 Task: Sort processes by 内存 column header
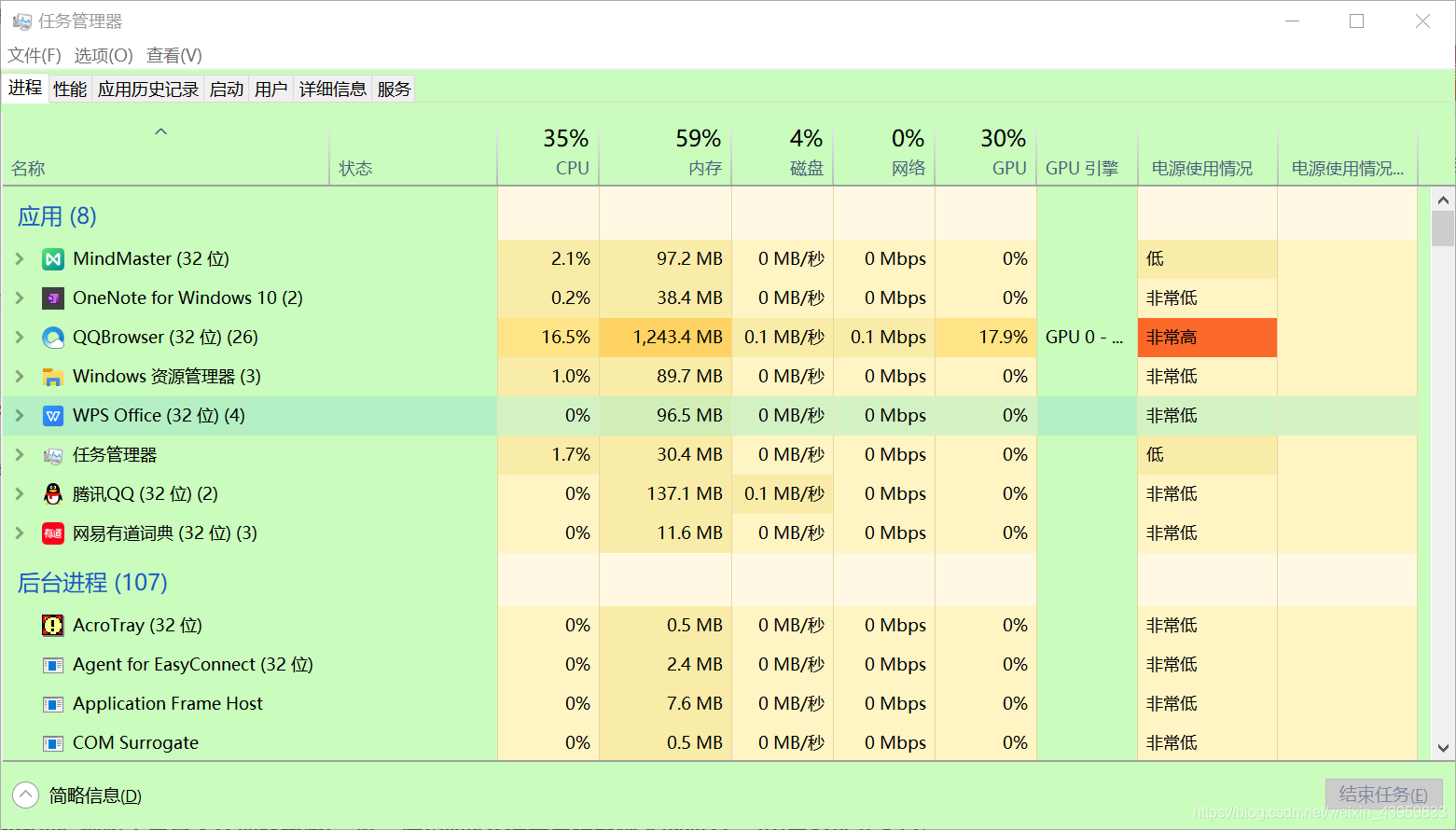(665, 154)
